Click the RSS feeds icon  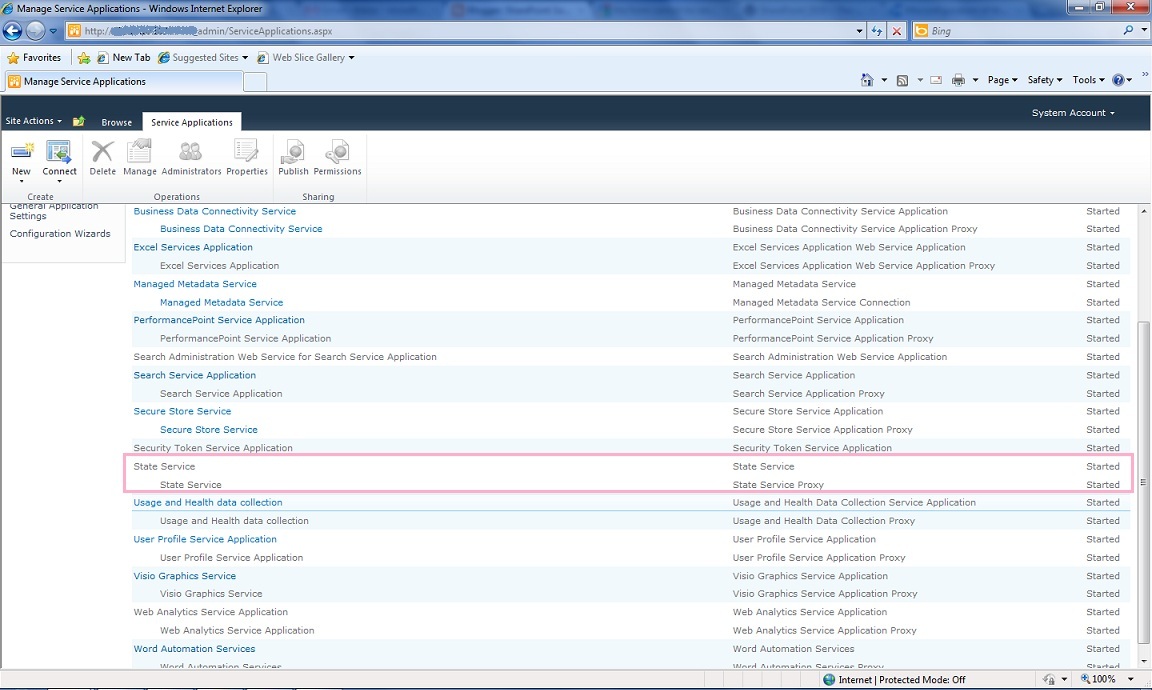coord(902,80)
